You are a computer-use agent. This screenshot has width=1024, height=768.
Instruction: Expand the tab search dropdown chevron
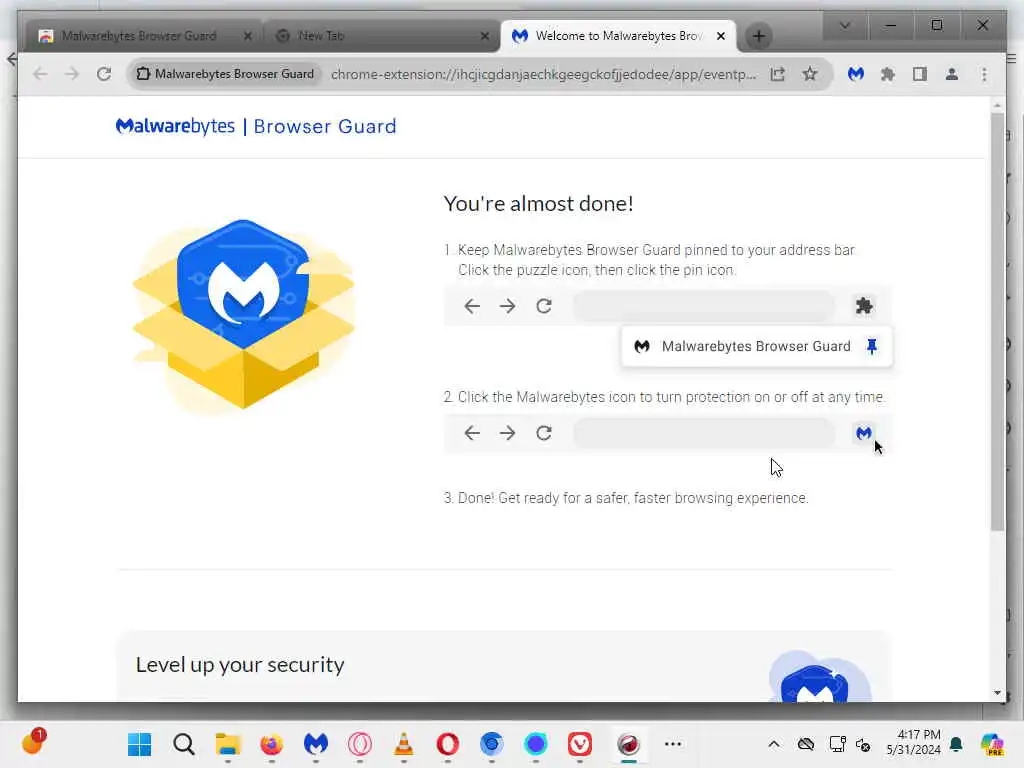pyautogui.click(x=844, y=25)
